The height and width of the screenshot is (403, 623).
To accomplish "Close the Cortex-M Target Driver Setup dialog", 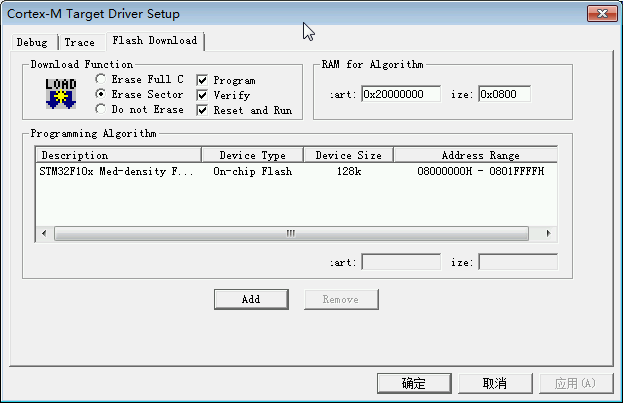I will click(x=602, y=14).
